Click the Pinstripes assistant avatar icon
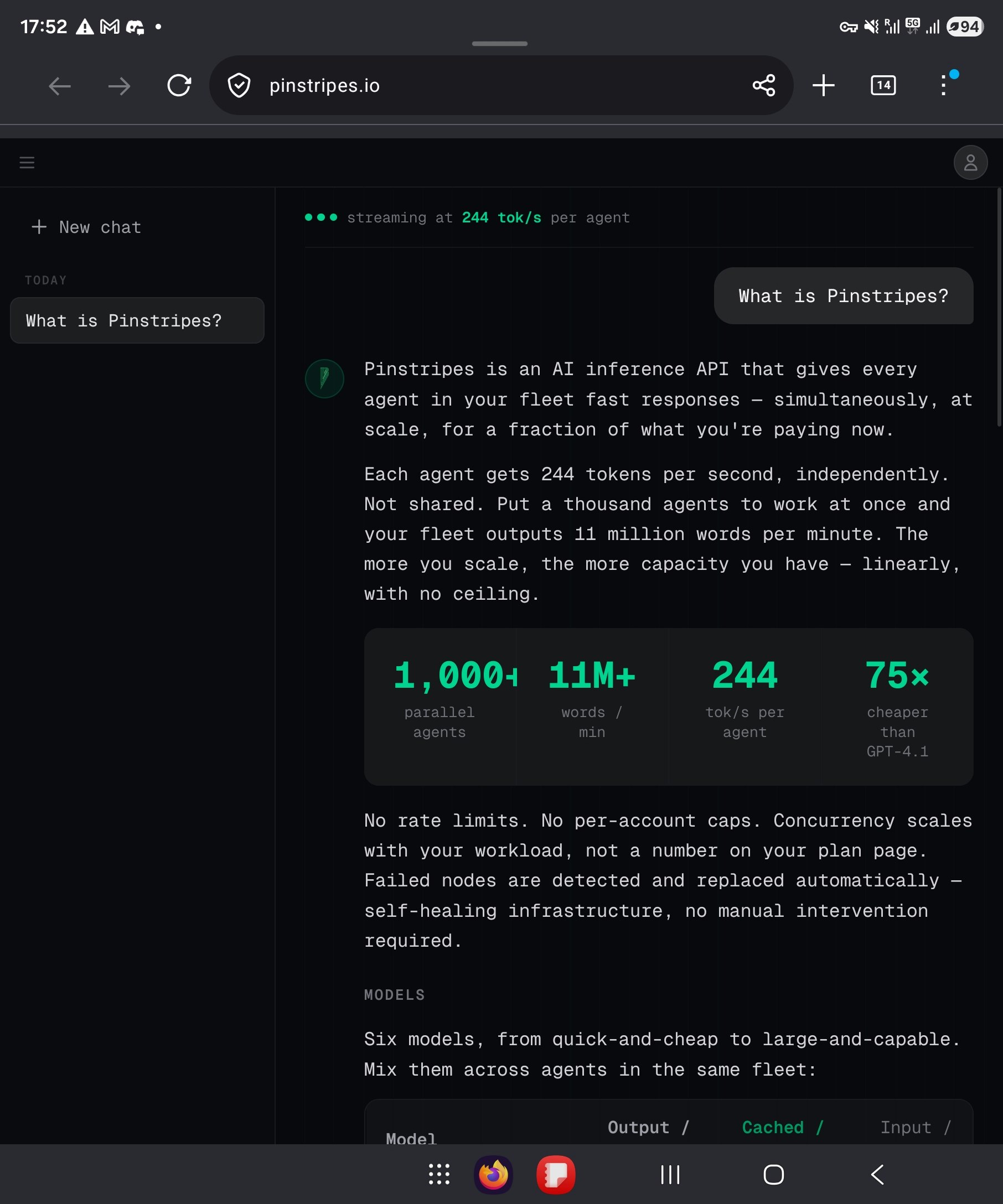Image resolution: width=1003 pixels, height=1204 pixels. (324, 378)
